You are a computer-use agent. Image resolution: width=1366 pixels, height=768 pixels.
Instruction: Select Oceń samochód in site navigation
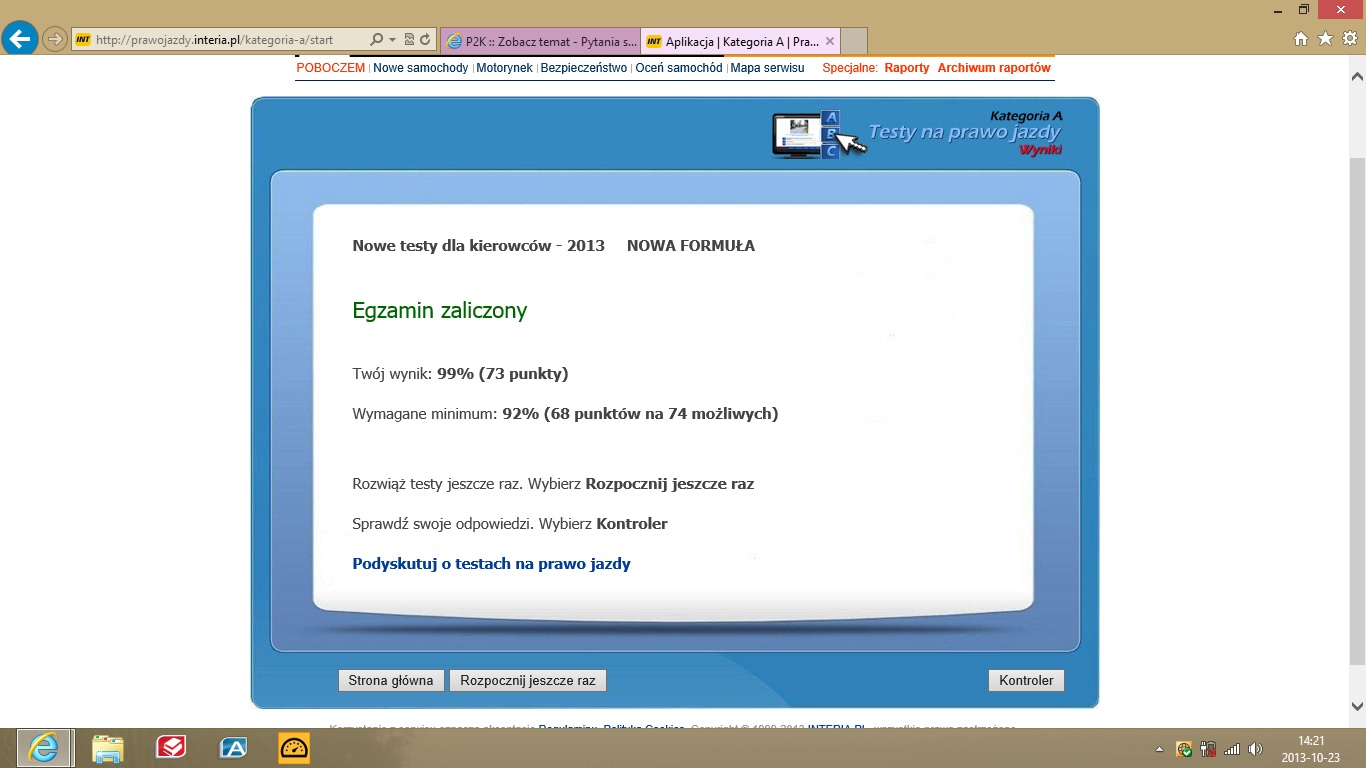pyautogui.click(x=679, y=68)
